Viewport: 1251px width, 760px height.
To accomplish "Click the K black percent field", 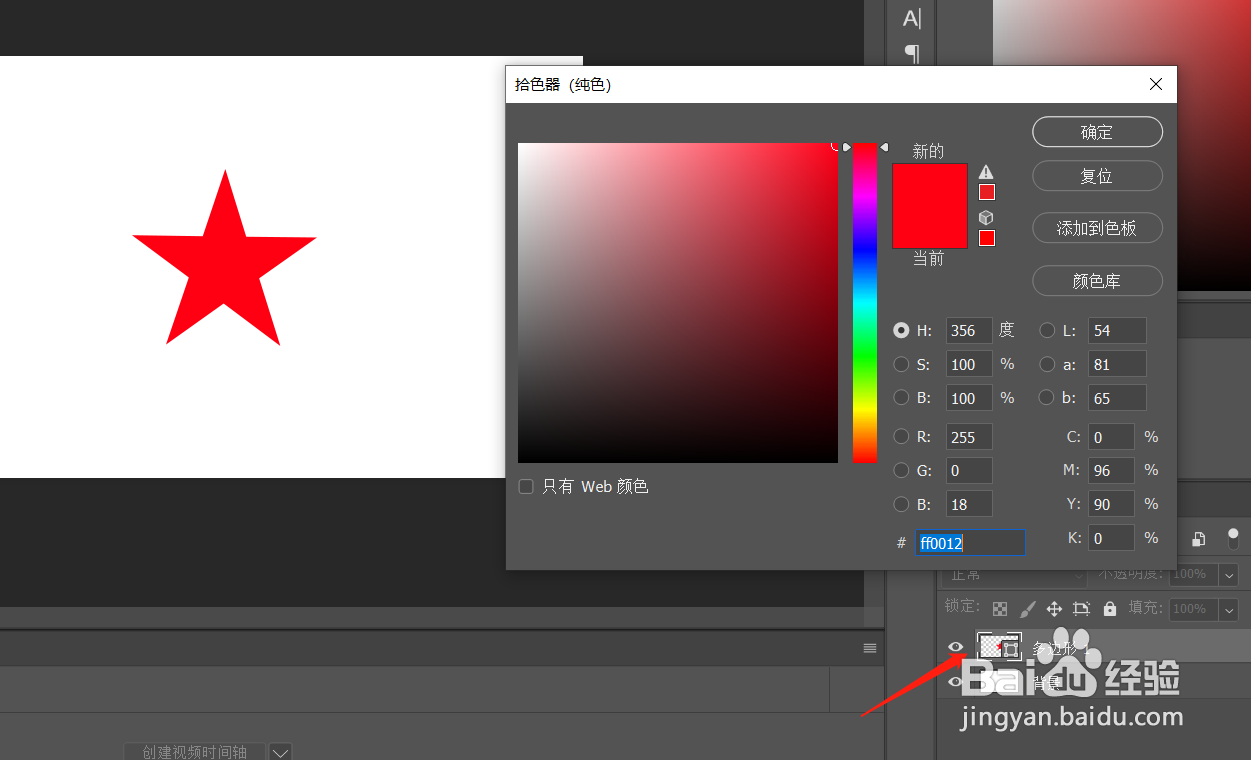I will [x=1112, y=538].
